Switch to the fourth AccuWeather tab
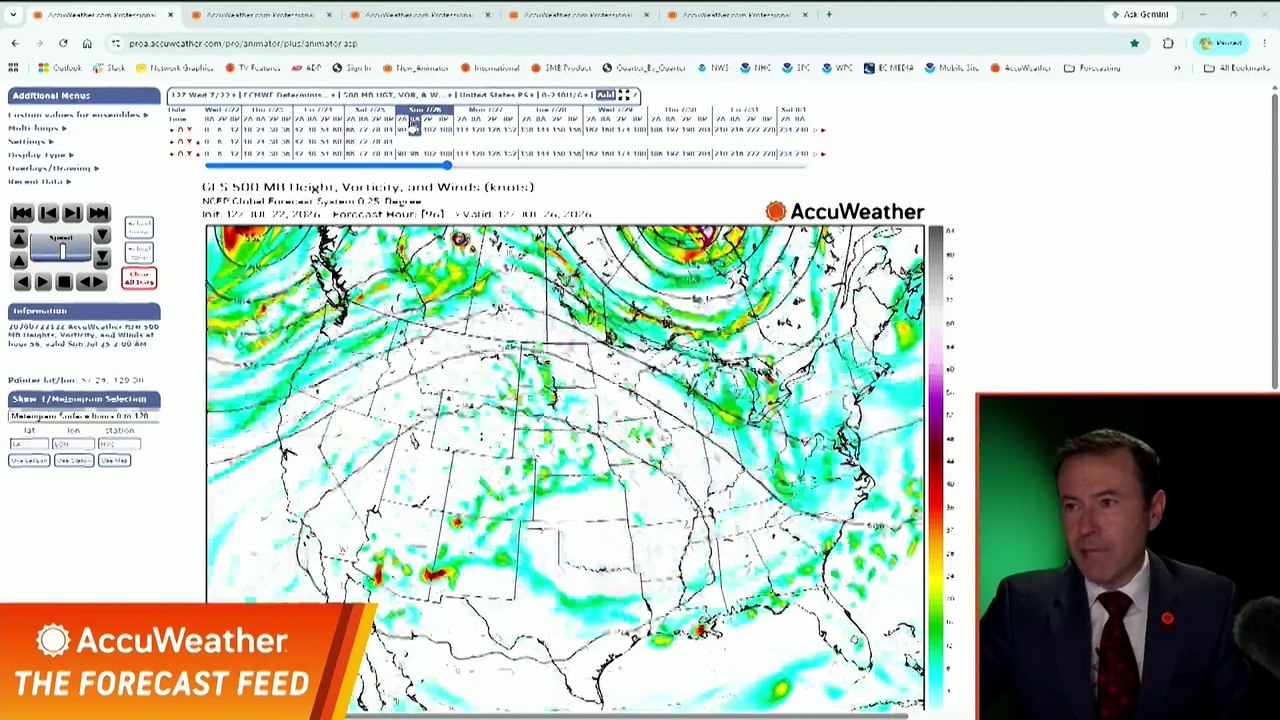1280x720 pixels. point(578,15)
